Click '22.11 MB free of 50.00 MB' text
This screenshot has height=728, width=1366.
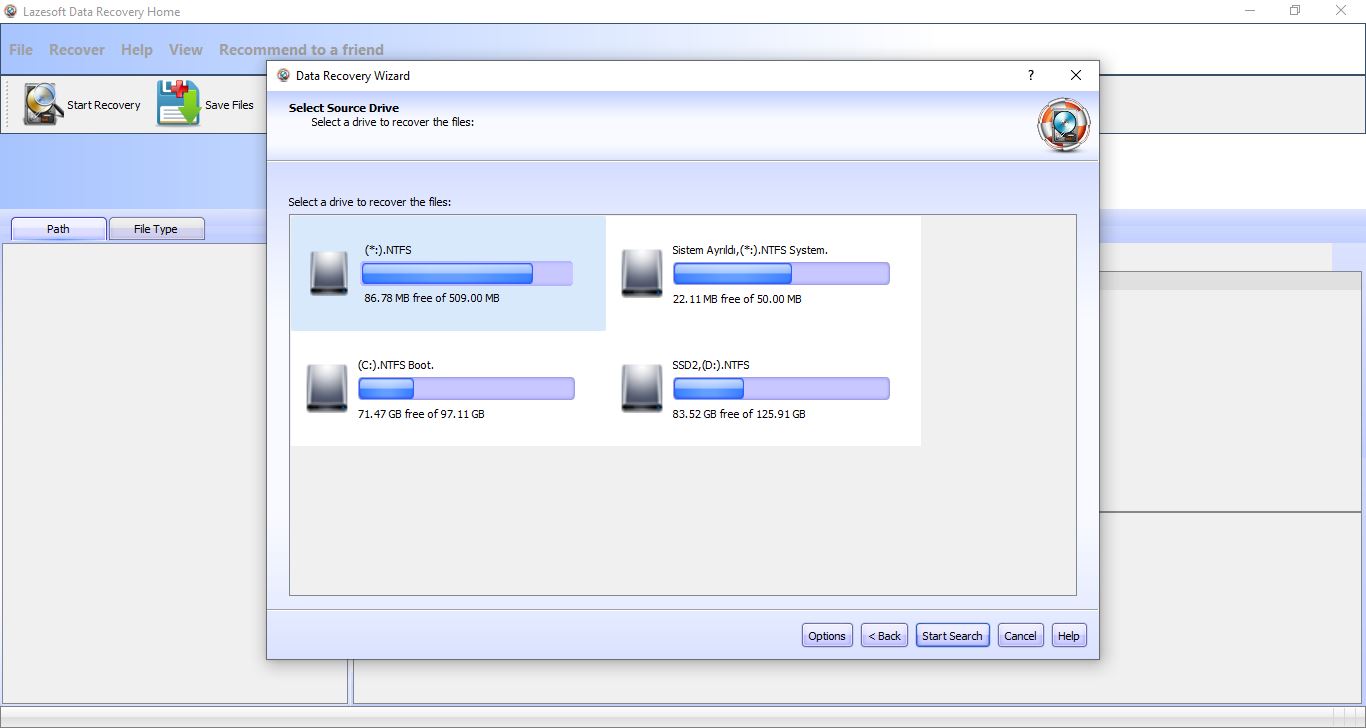click(x=737, y=299)
